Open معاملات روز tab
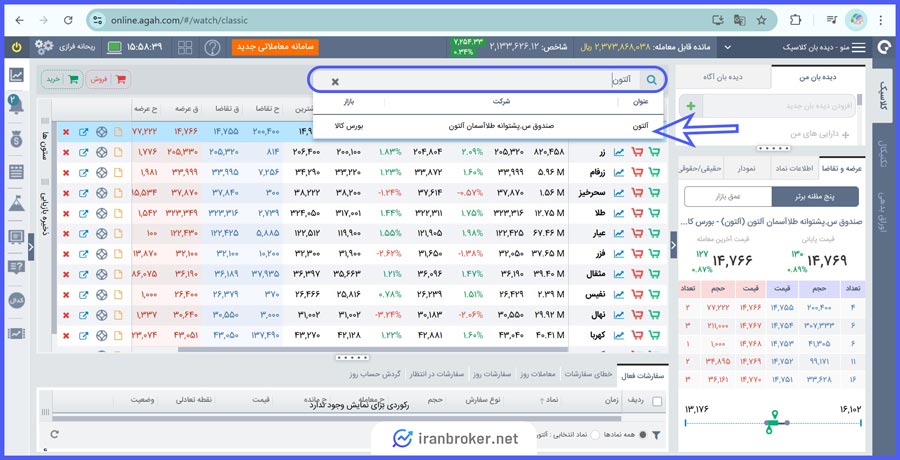This screenshot has width=900, height=460. [x=537, y=374]
